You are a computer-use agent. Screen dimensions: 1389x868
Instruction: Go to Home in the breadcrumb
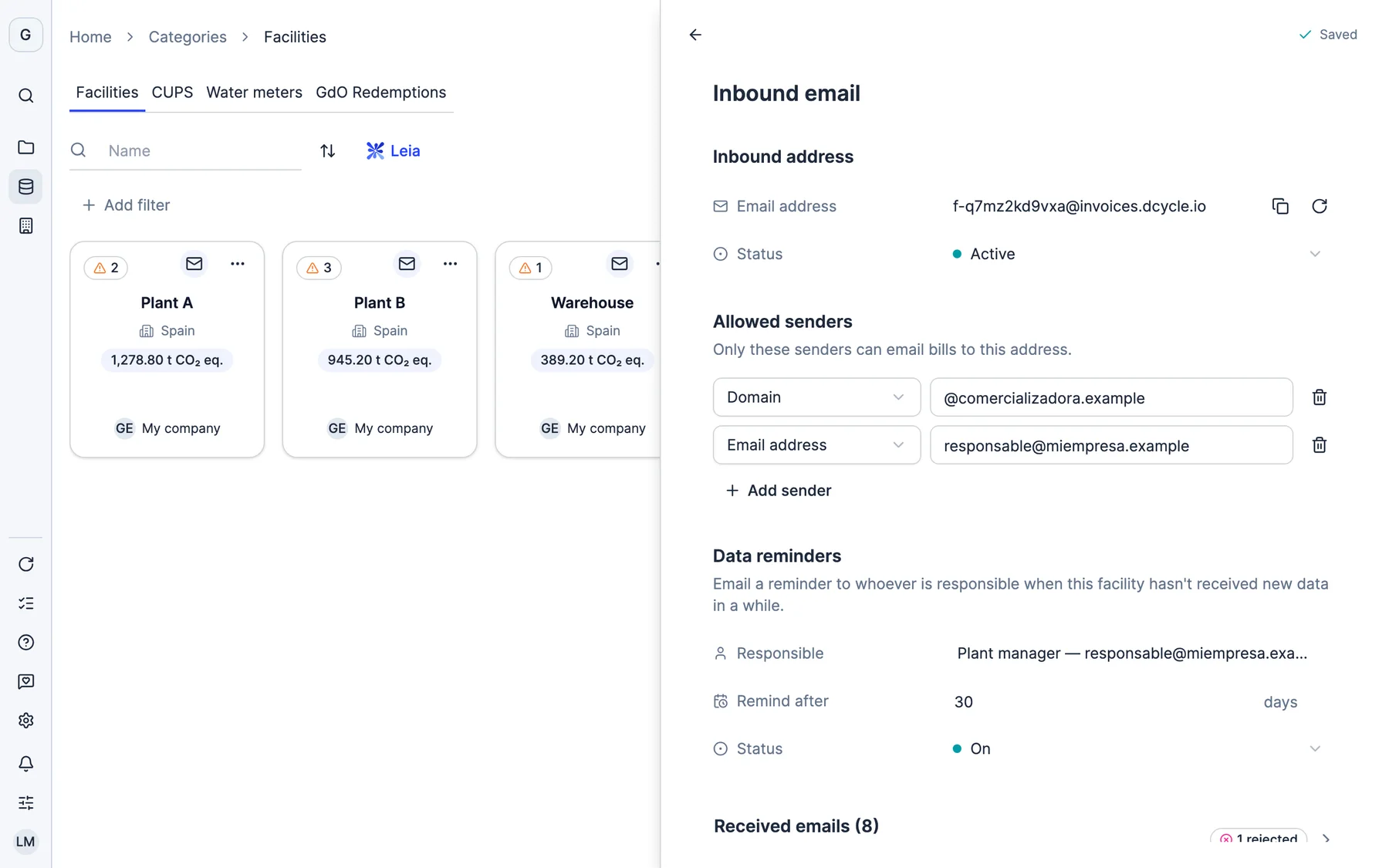point(90,37)
